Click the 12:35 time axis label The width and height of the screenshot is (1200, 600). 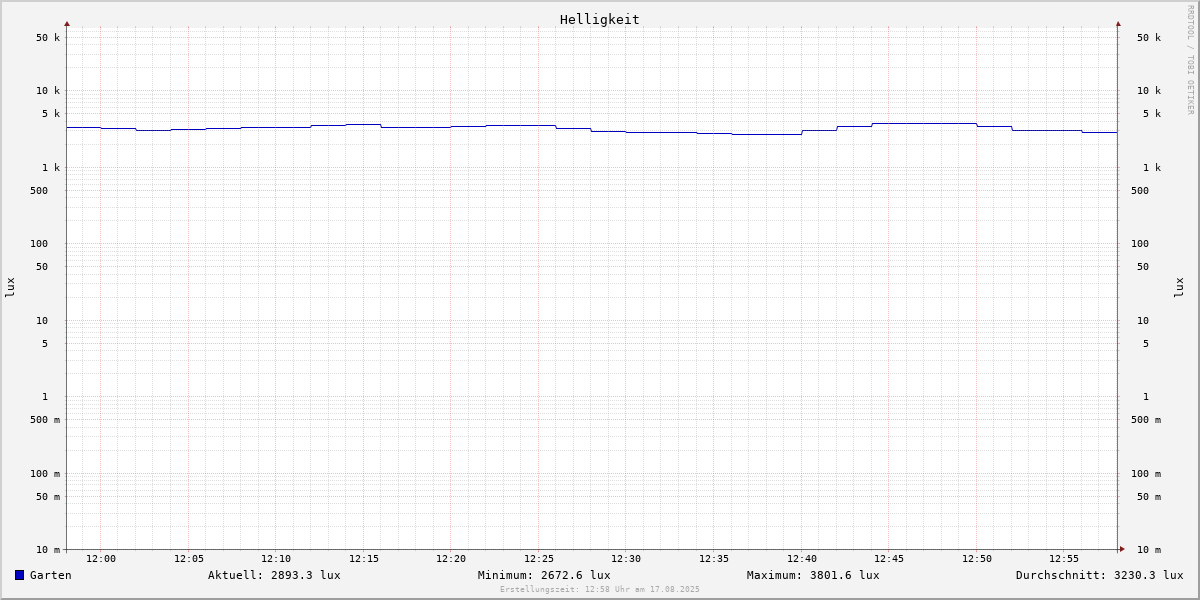click(714, 559)
